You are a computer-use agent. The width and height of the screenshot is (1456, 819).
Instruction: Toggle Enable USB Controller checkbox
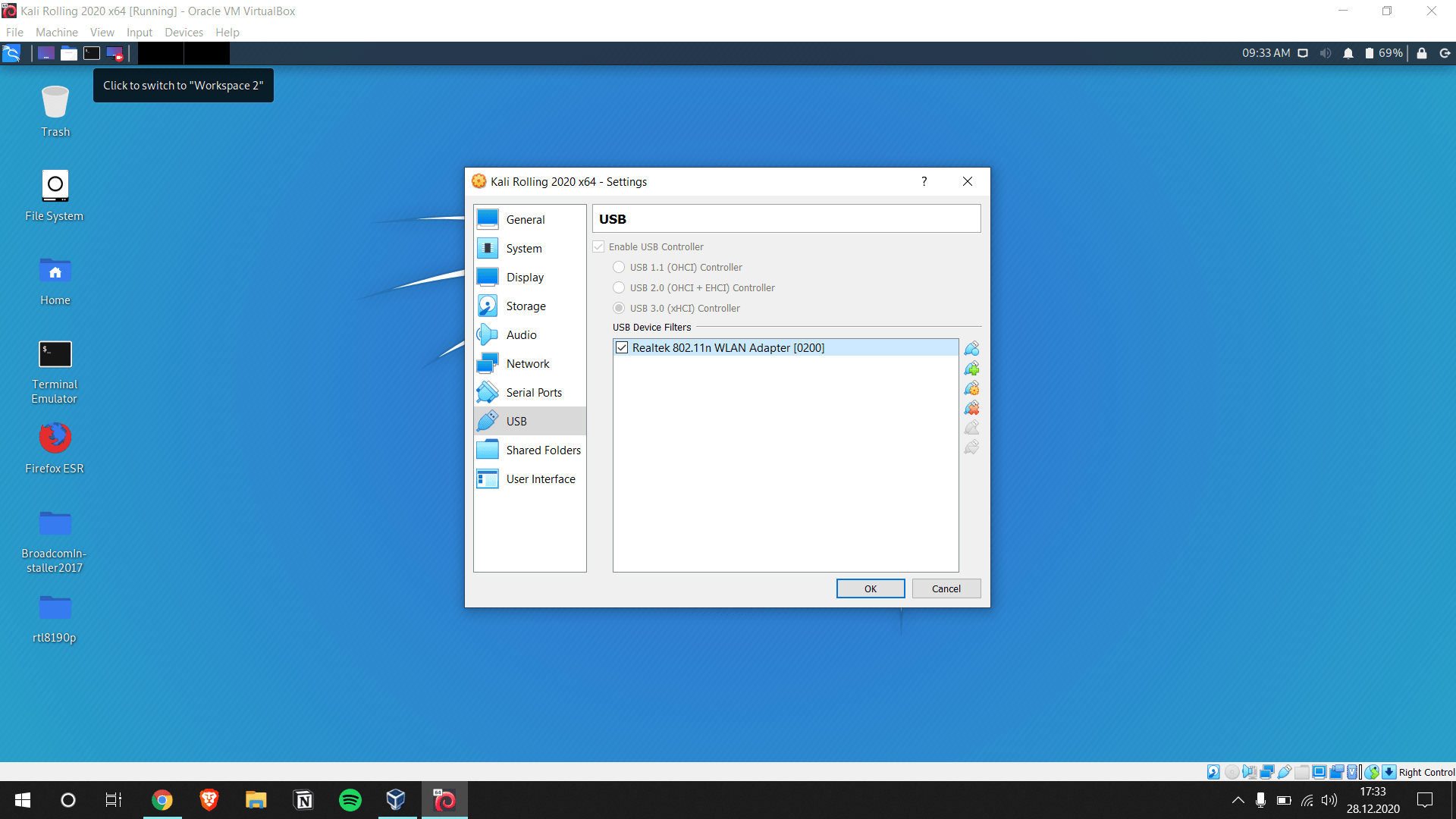point(599,246)
